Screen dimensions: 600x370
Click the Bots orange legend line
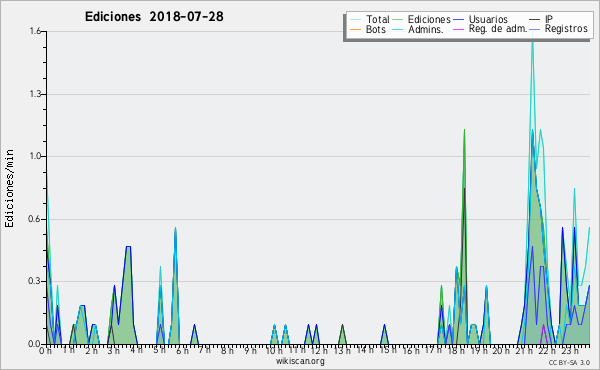(355, 29)
